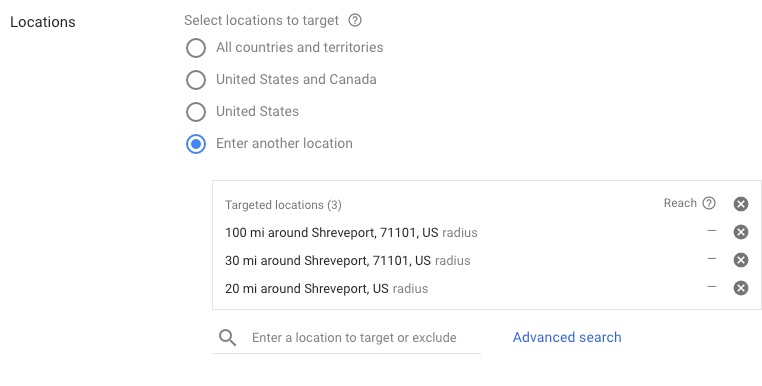The image size is (762, 386).
Task: Click the magnifier search icon
Action: (227, 337)
